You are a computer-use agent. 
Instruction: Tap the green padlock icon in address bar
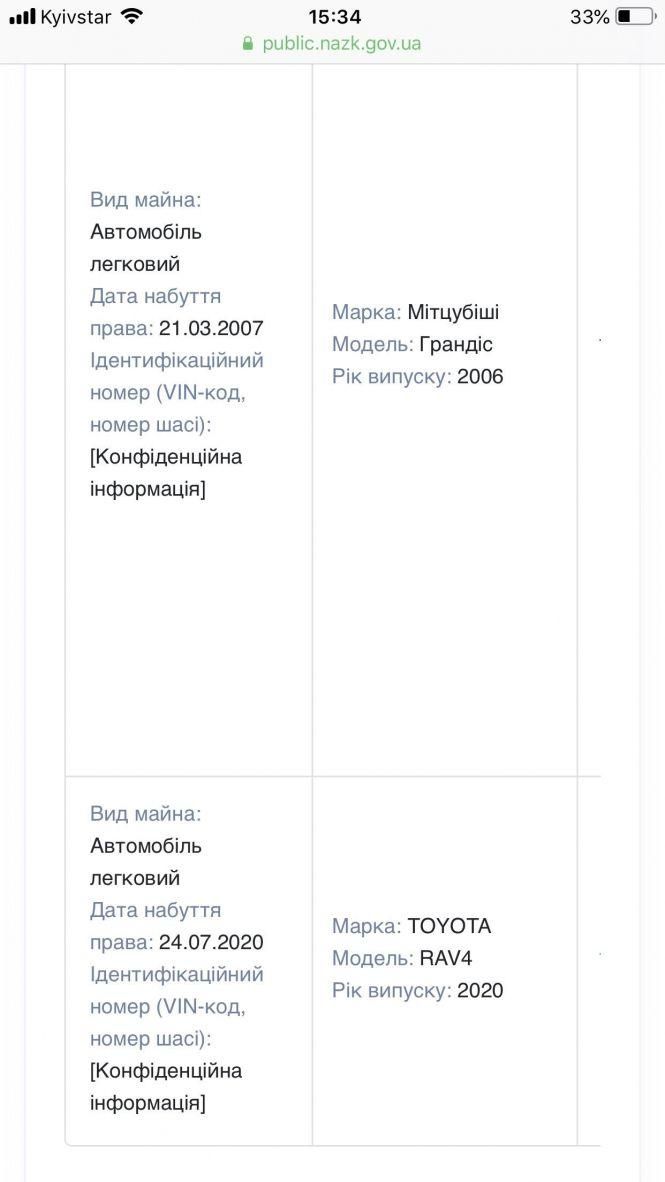(x=249, y=44)
